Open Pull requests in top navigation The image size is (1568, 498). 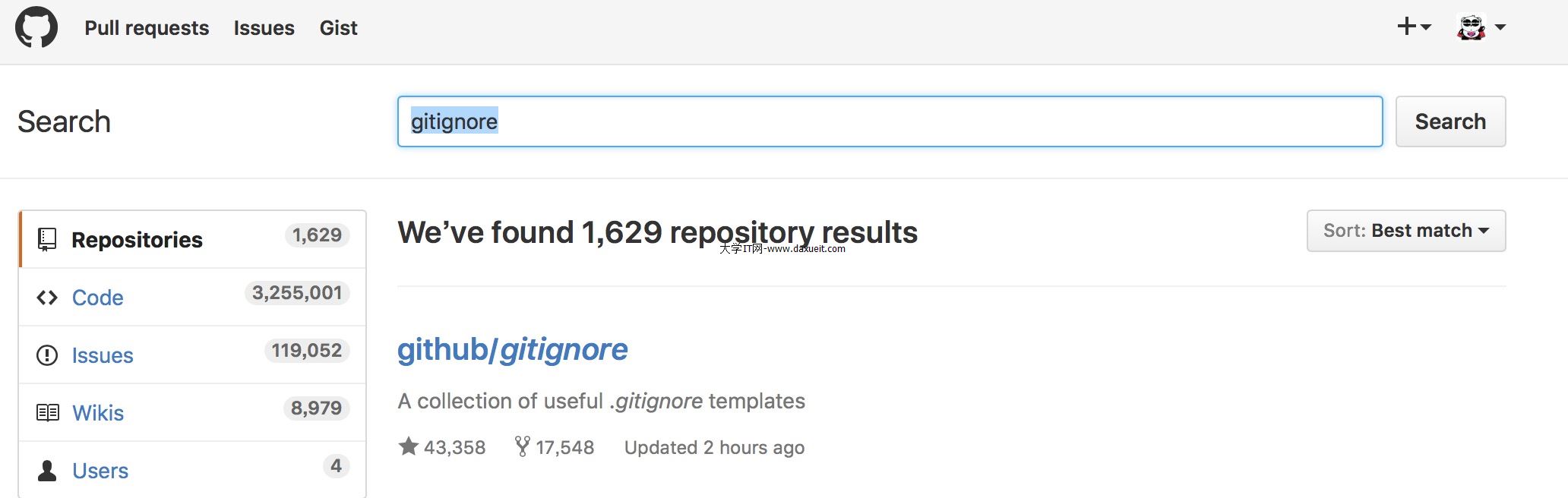tap(147, 28)
